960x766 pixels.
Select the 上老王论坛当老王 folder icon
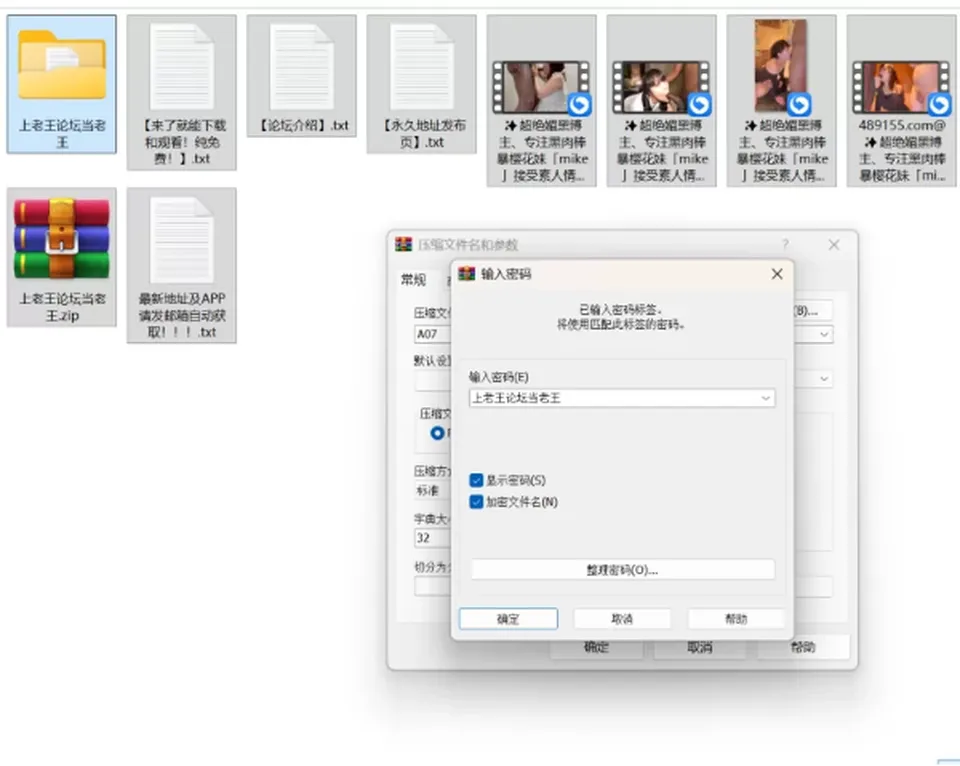pyautogui.click(x=62, y=67)
